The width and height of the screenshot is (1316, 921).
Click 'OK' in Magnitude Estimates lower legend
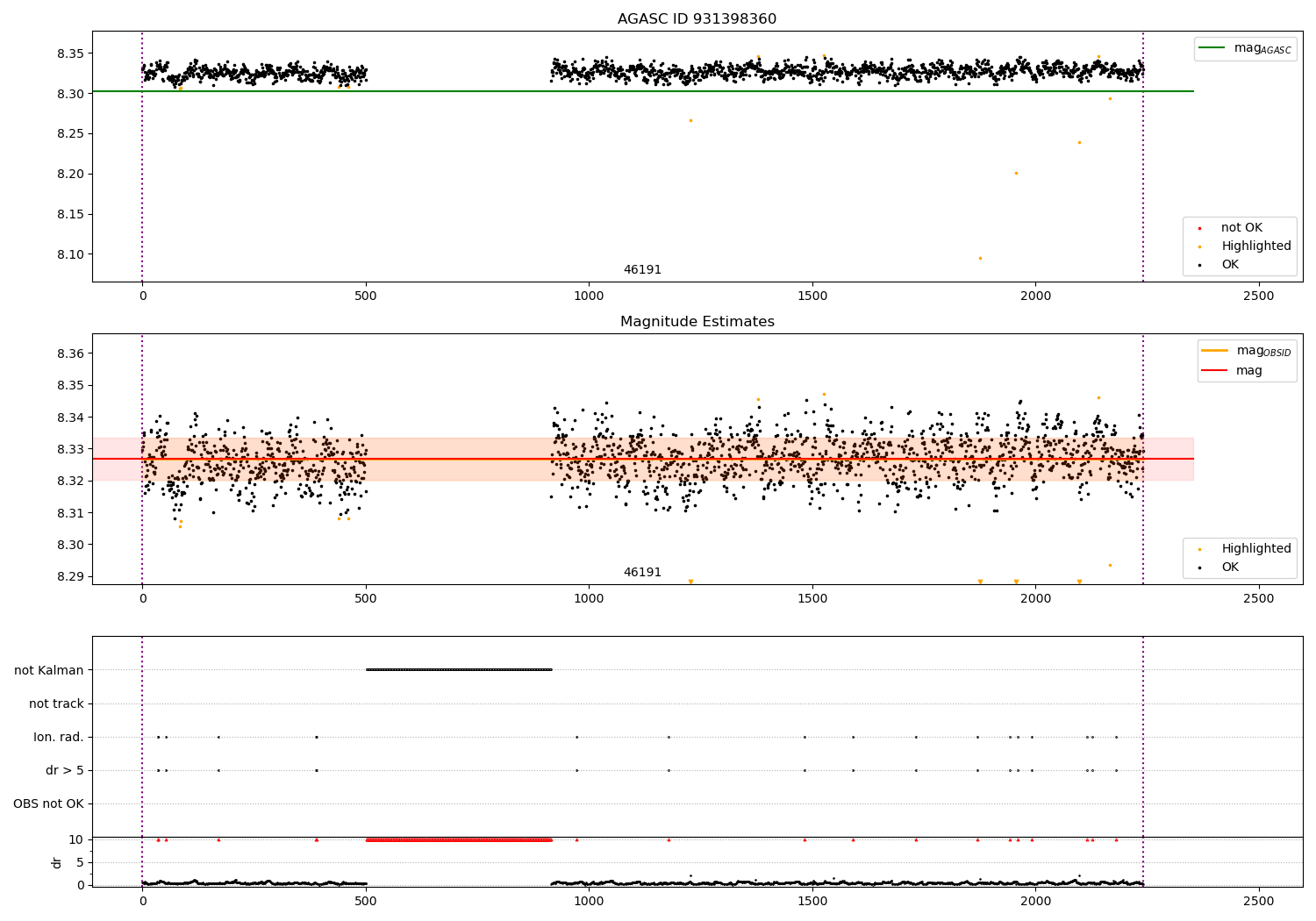click(1229, 568)
